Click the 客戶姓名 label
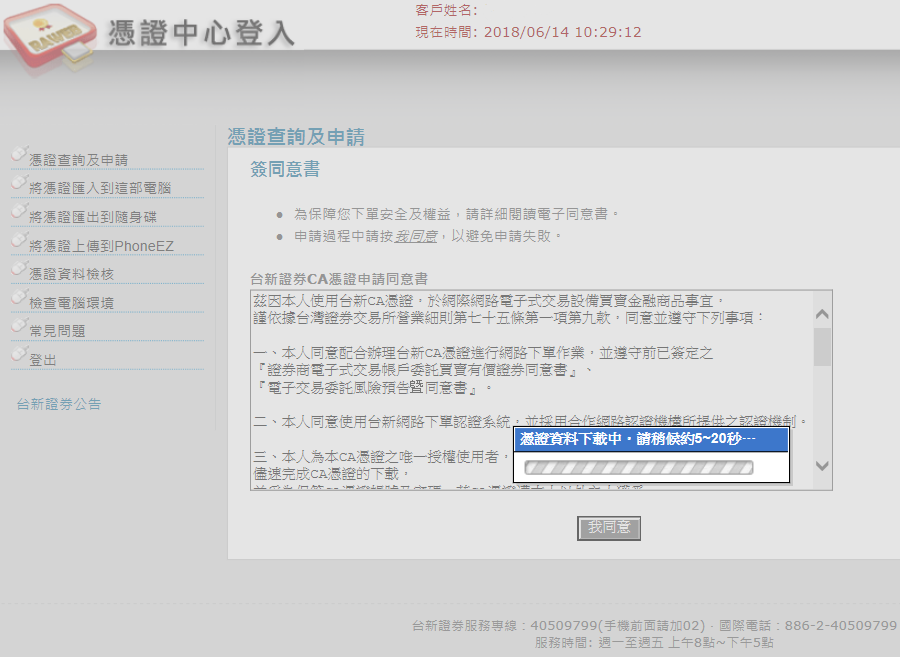This screenshot has width=900, height=657. (447, 10)
